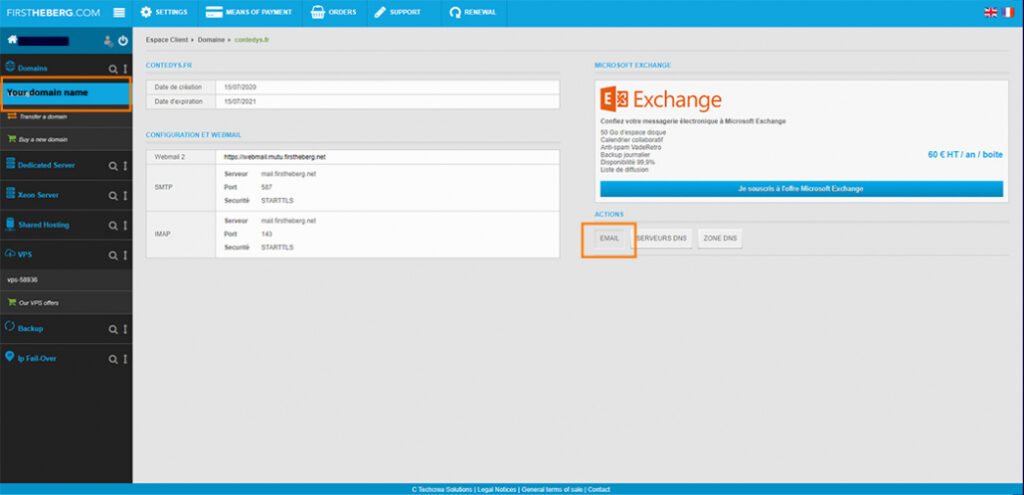
Task: Click the EMAIL action button
Action: pyautogui.click(x=609, y=239)
